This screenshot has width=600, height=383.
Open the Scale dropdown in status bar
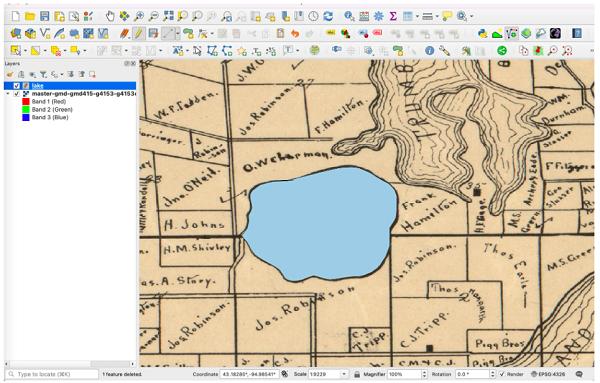(x=344, y=374)
